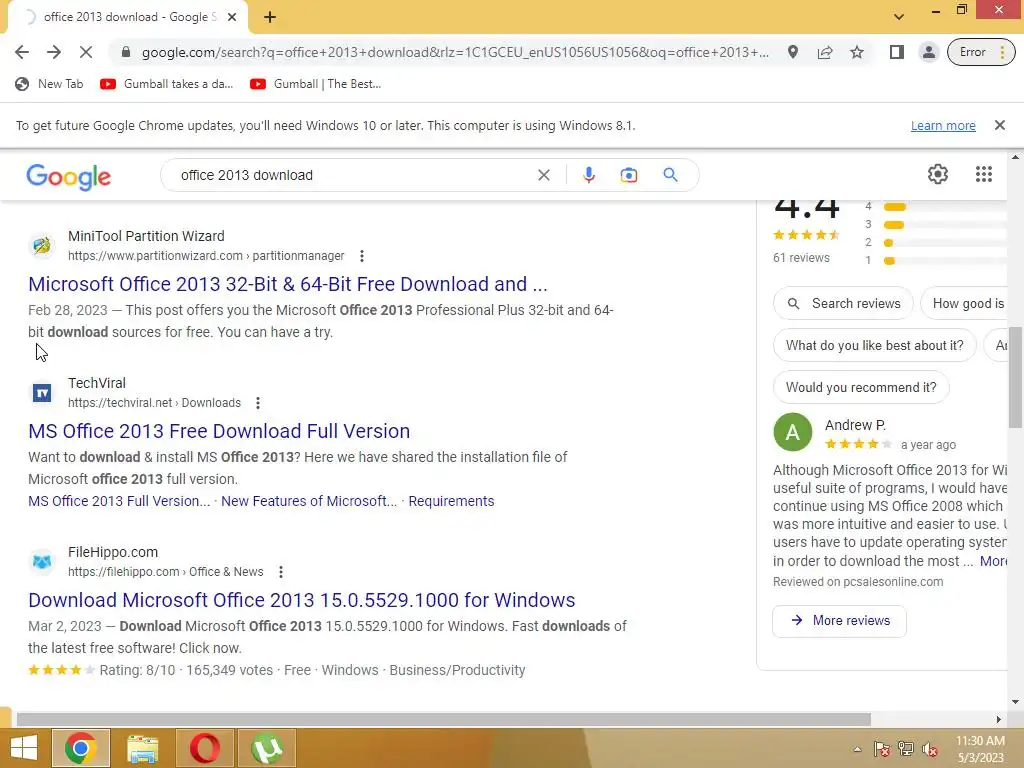Go forward with the forward arrow

(x=54, y=52)
